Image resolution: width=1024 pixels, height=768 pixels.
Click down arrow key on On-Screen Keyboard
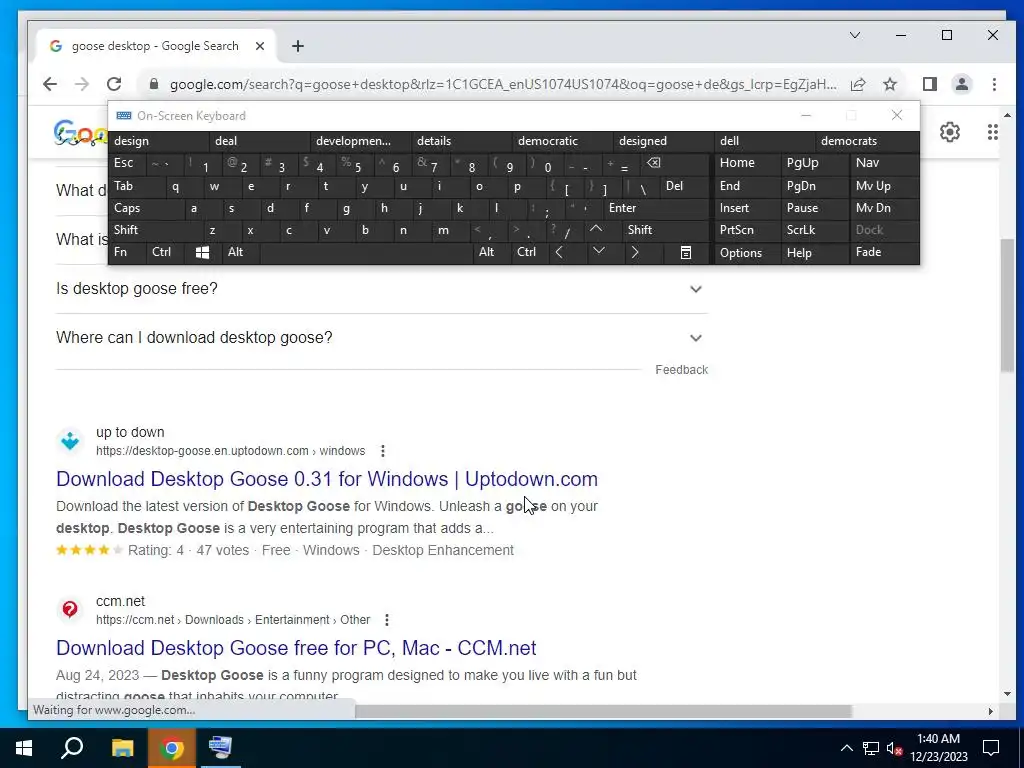[x=598, y=252]
